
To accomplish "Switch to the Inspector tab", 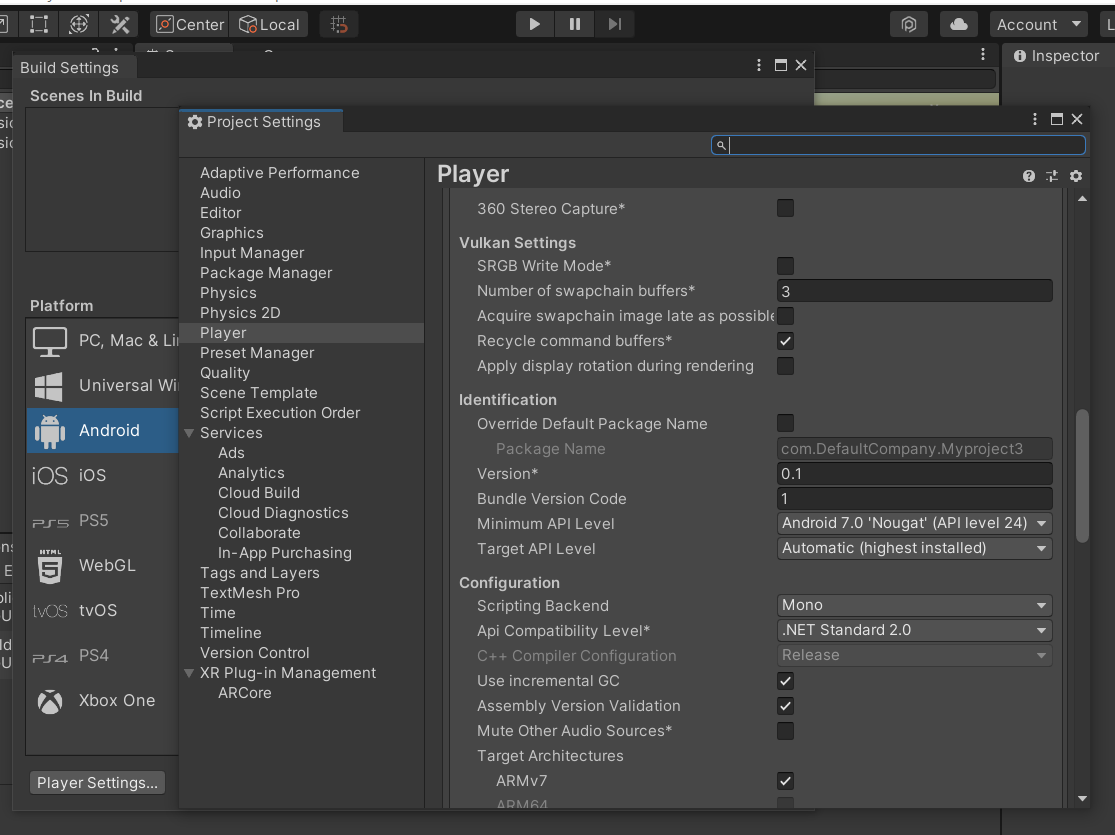I will 1057,55.
